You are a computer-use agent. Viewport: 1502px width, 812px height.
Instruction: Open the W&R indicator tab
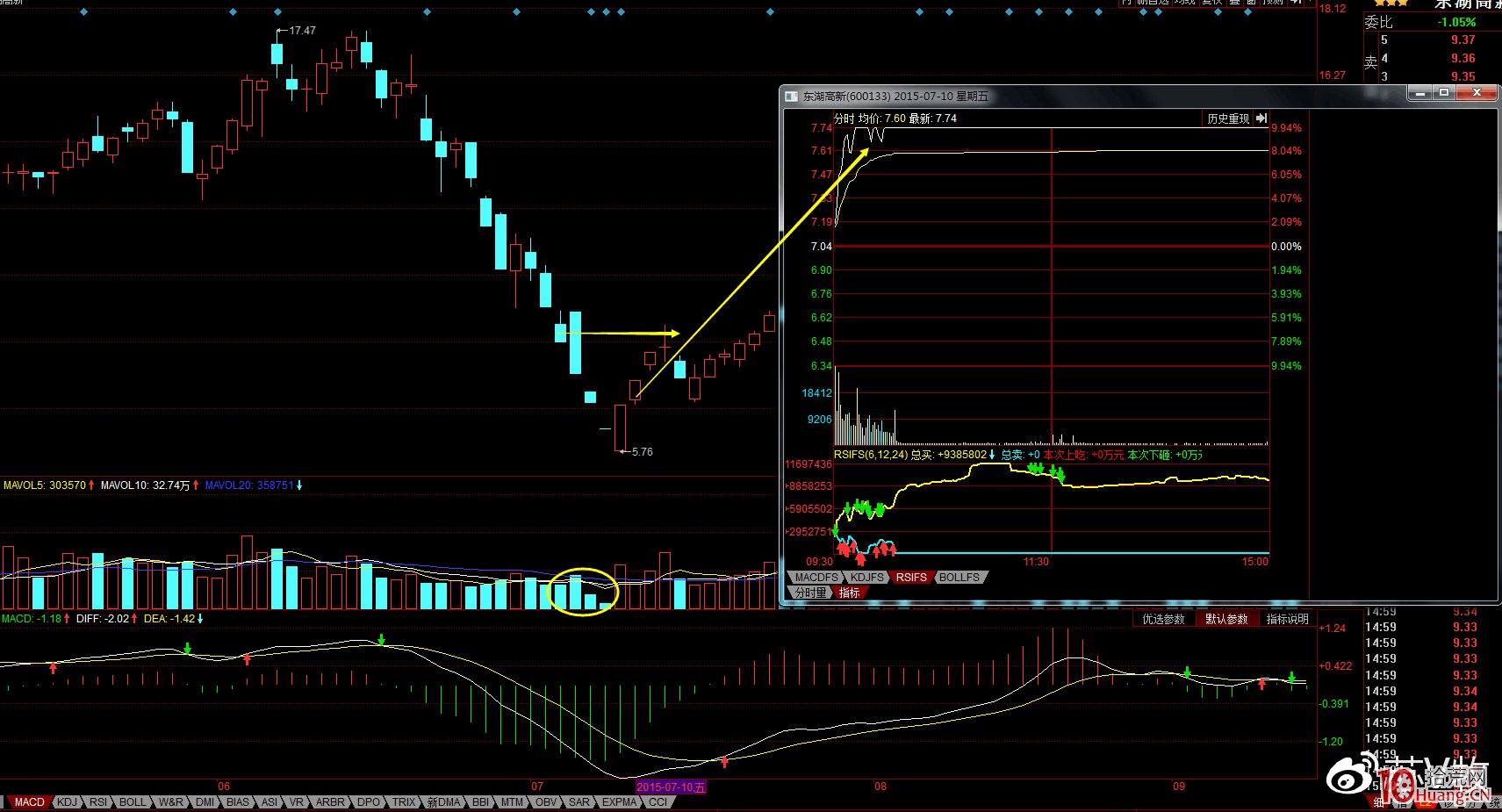point(171,802)
